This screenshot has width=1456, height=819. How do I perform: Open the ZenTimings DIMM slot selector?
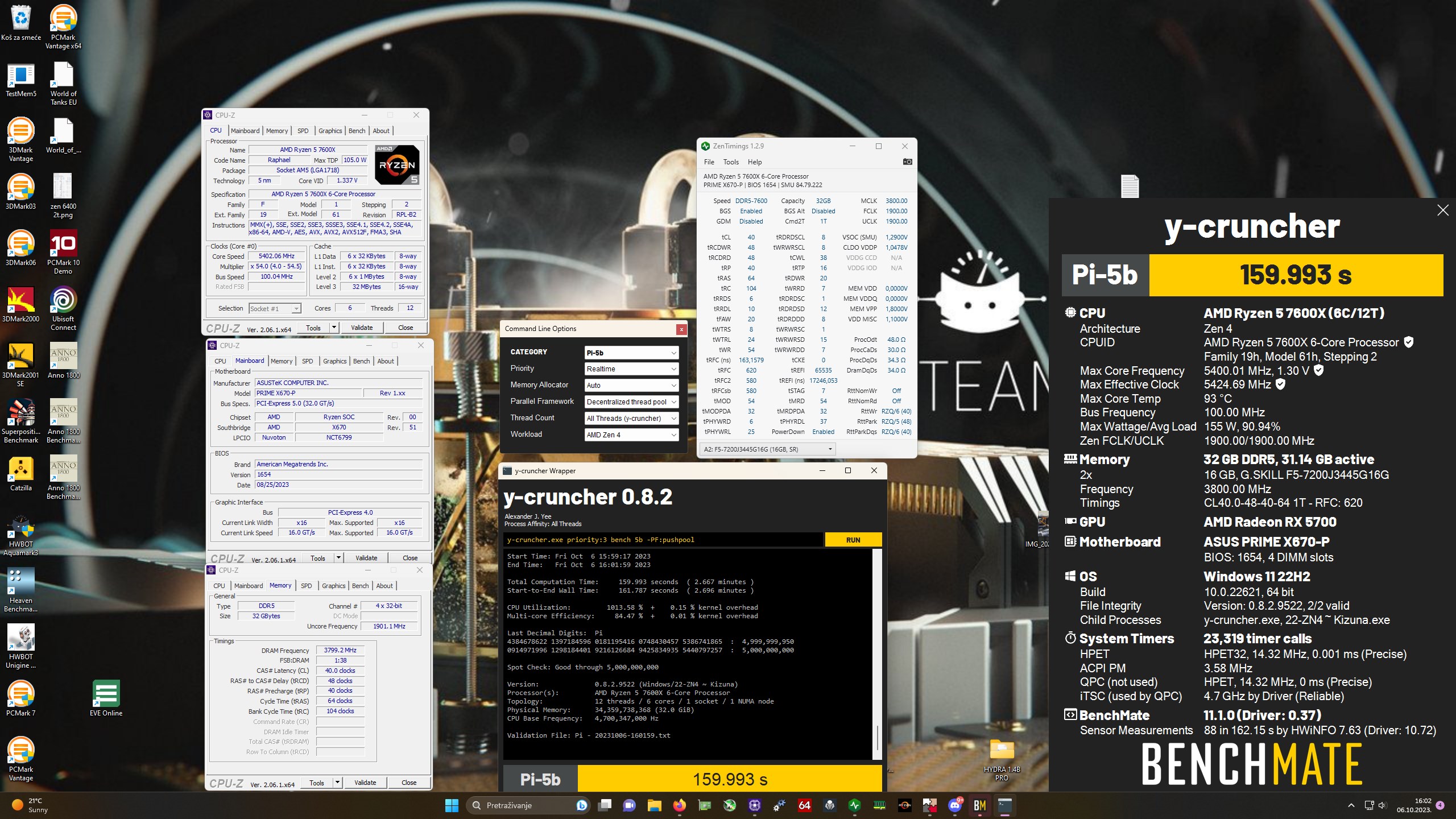coord(768,449)
